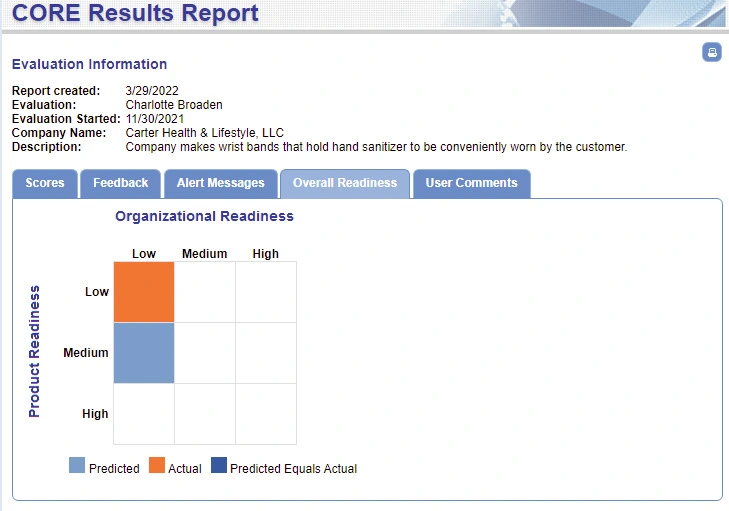This screenshot has height=511, width=729.
Task: Switch to the Feedback tab
Action: [120, 183]
